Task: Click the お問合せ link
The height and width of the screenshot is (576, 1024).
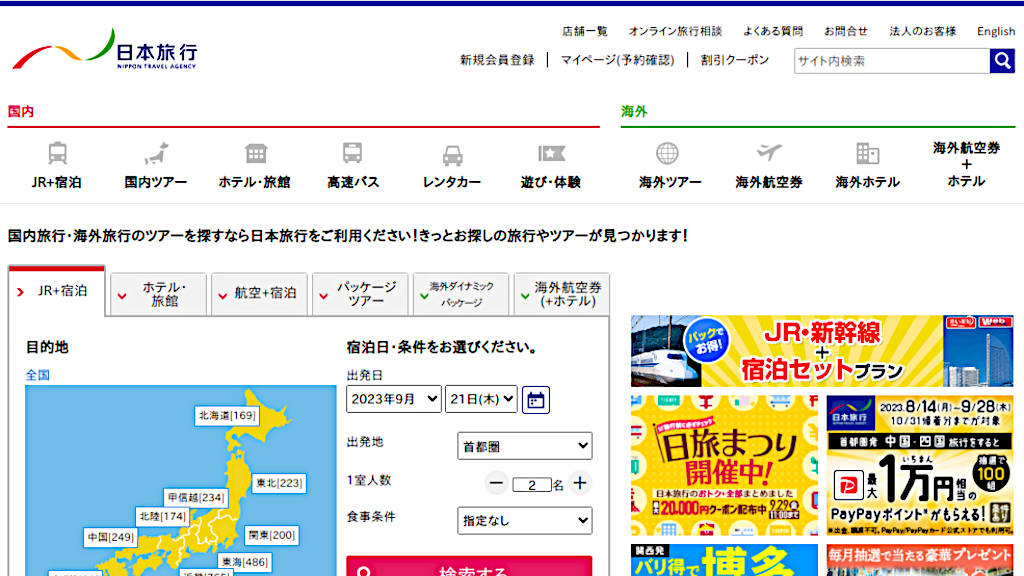Action: tap(846, 31)
